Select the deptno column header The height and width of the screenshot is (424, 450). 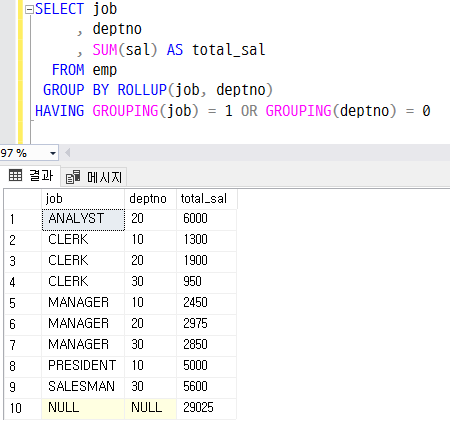tap(150, 199)
